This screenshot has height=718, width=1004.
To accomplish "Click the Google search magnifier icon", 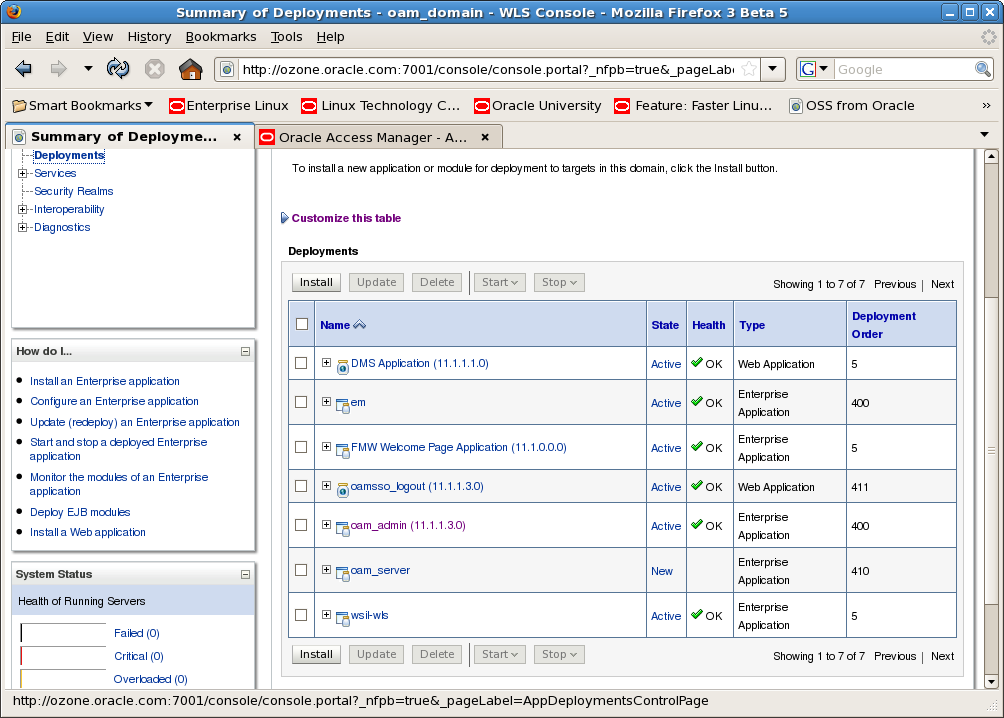I will tap(983, 69).
